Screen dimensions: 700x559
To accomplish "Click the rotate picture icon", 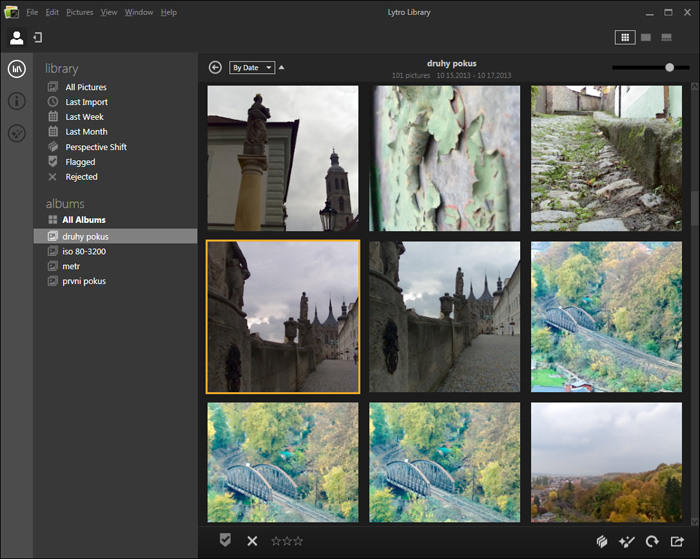I will tap(653, 541).
